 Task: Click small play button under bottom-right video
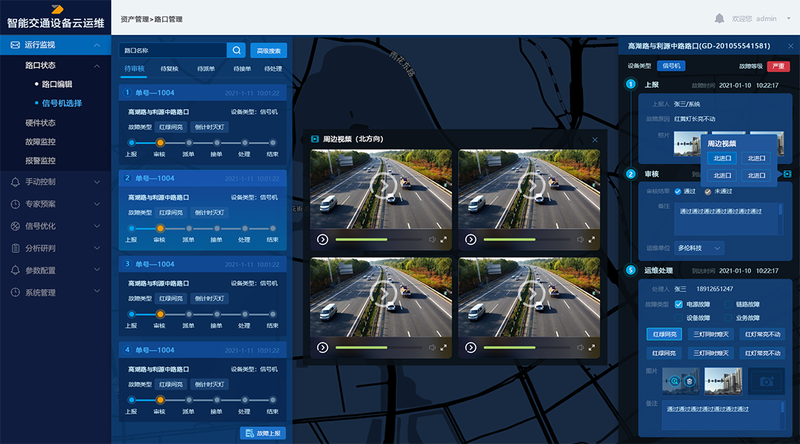click(x=470, y=348)
